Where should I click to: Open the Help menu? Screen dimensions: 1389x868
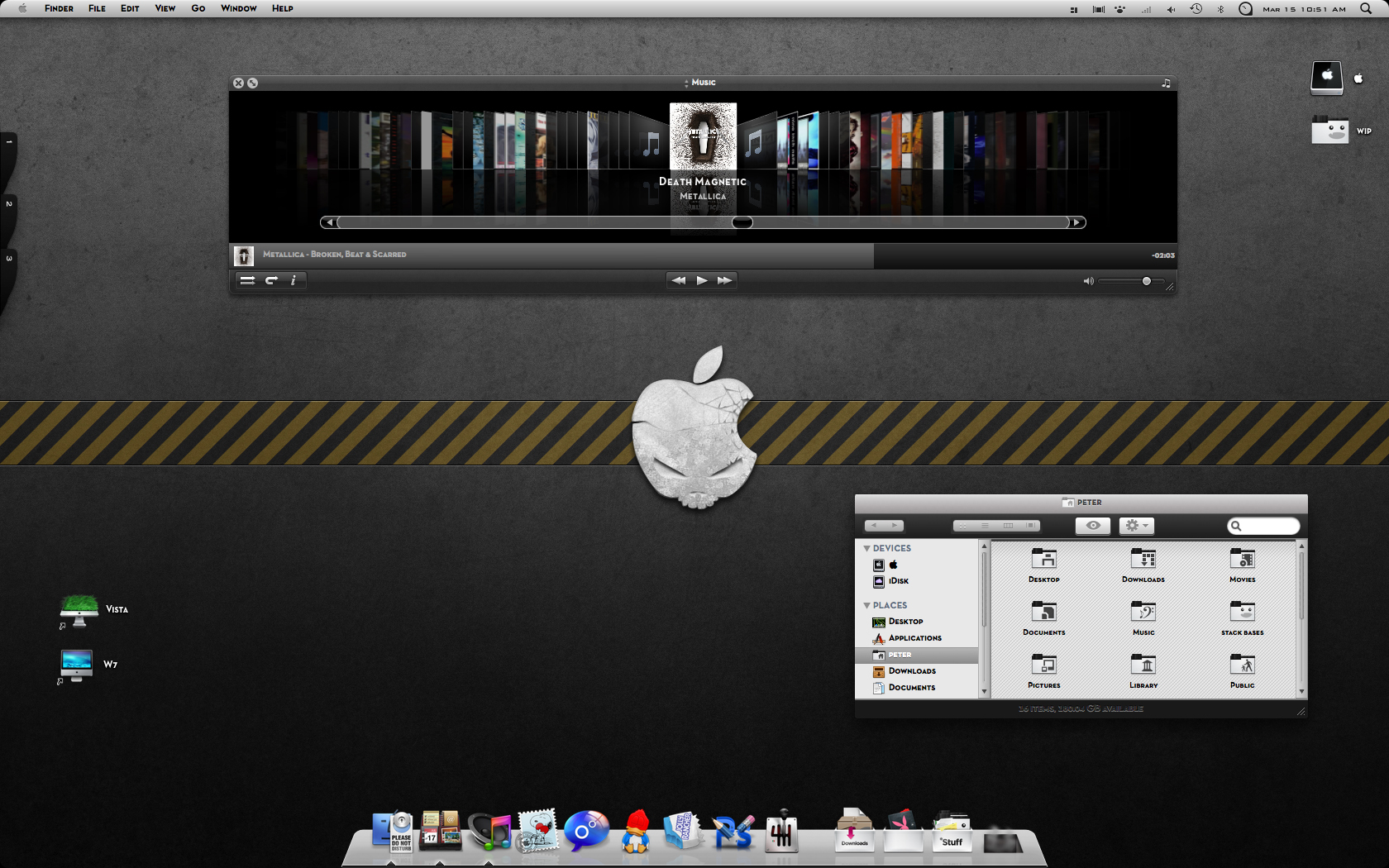(282, 8)
